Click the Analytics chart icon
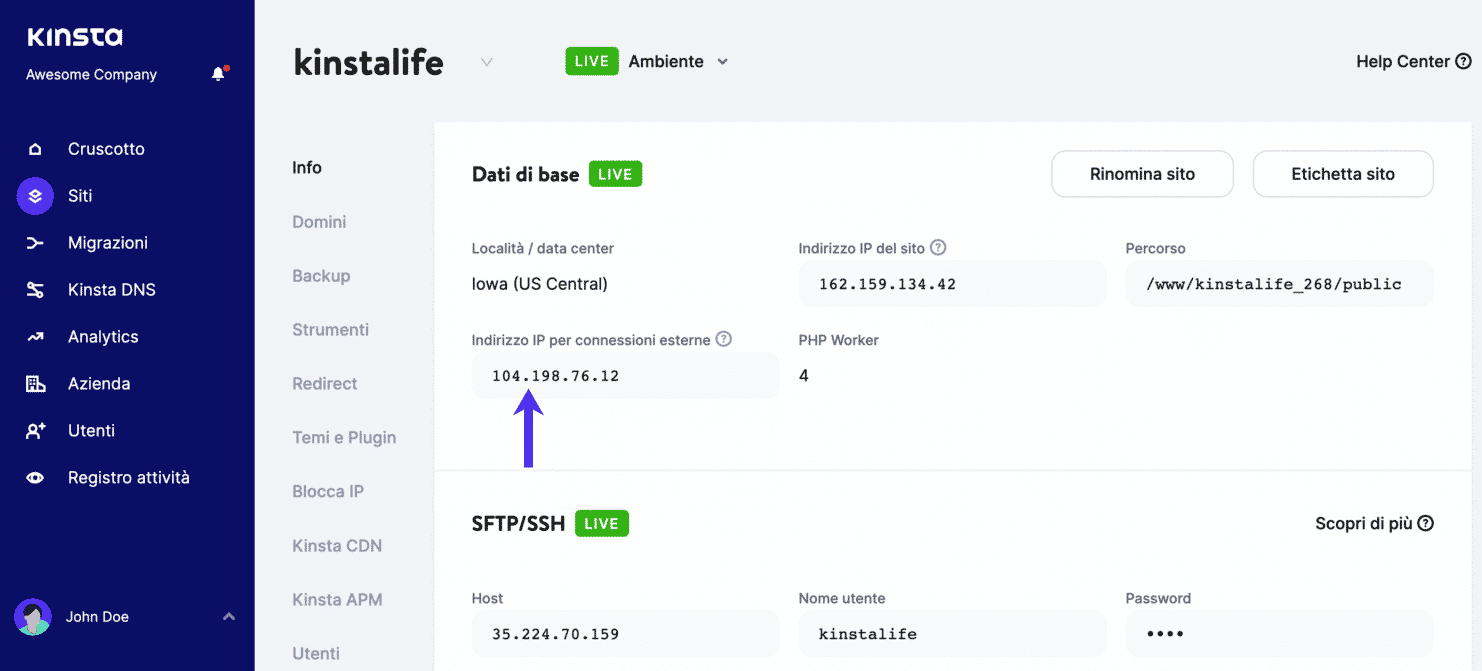Screen dimensions: 1482x671 (x=35, y=337)
